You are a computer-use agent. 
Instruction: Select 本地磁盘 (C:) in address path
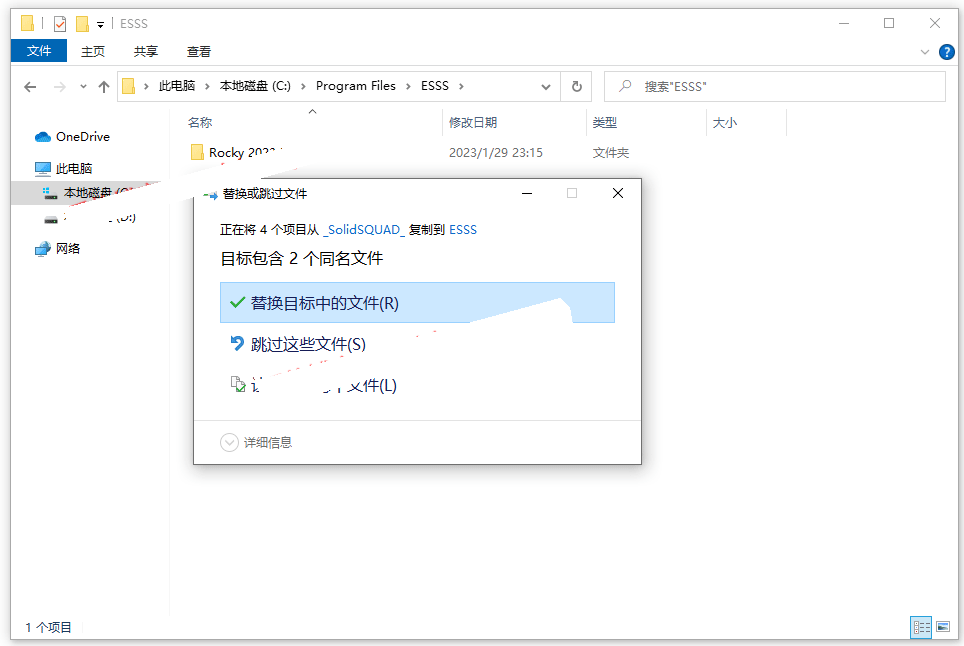pyautogui.click(x=255, y=86)
